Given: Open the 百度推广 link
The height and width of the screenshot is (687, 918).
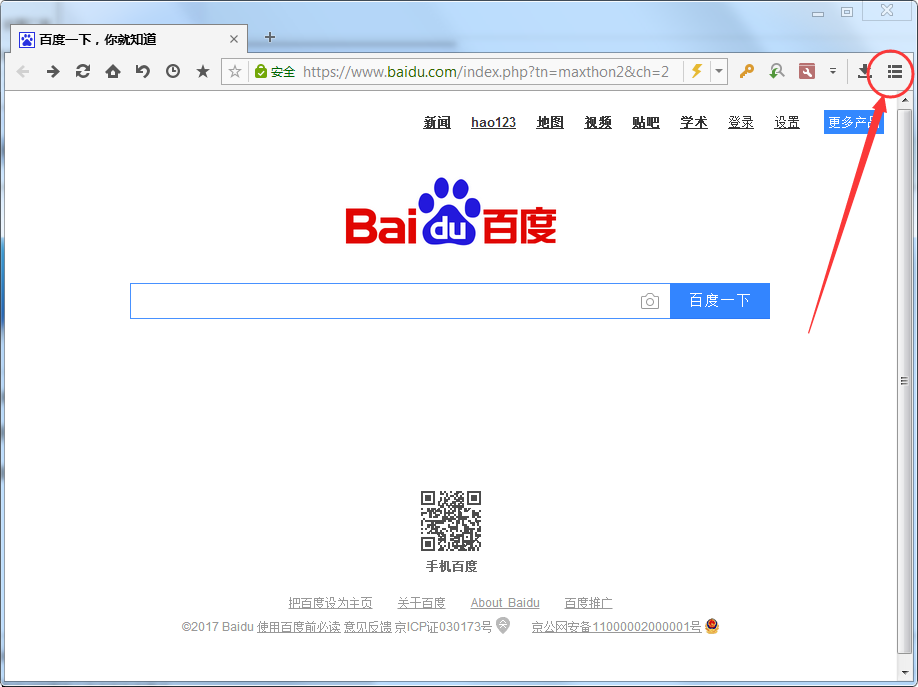Looking at the screenshot, I should pyautogui.click(x=588, y=603).
